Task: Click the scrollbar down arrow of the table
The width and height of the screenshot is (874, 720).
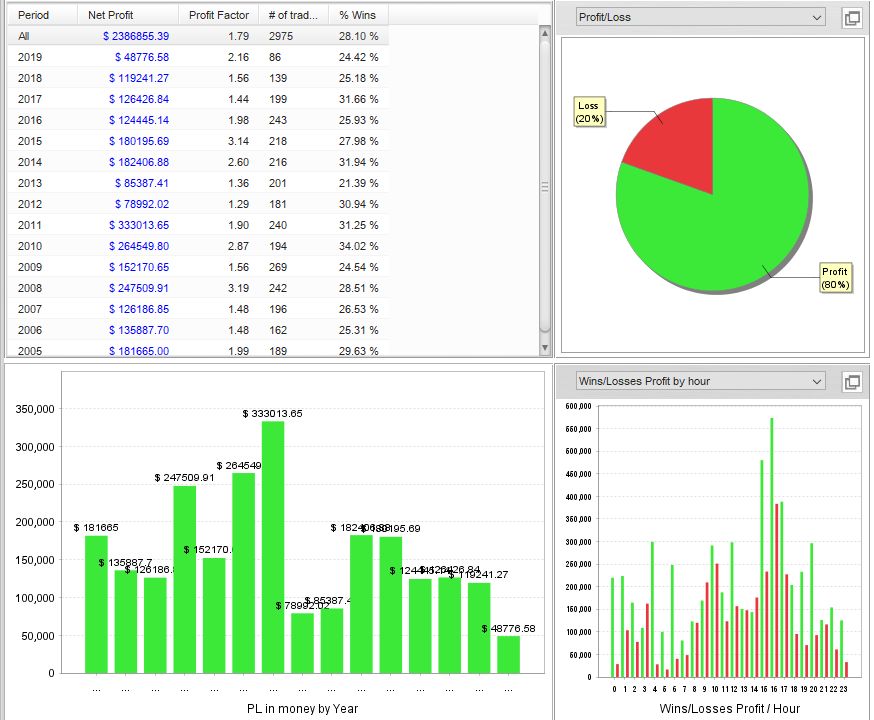Action: tap(545, 348)
